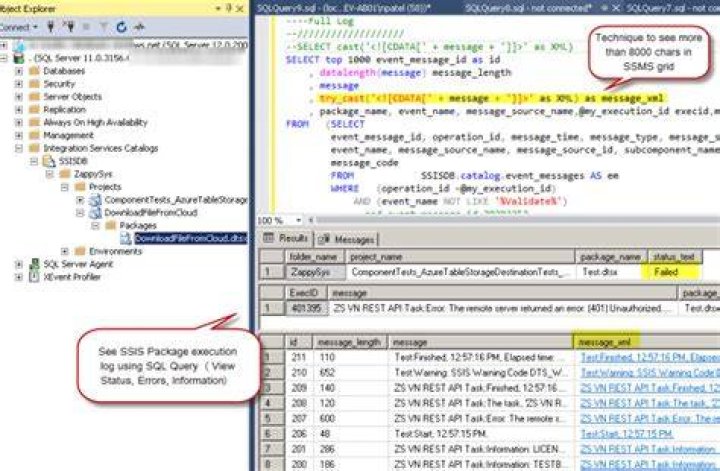This screenshot has height=471, width=720.
Task: Close the SQLQuery8.sql tab
Action: pyautogui.click(x=617, y=8)
